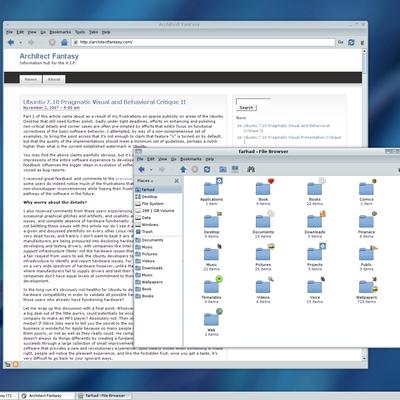Reload the page via the browser refresh icon
Image resolution: width=400 pixels, height=400 pixels.
click(351, 42)
